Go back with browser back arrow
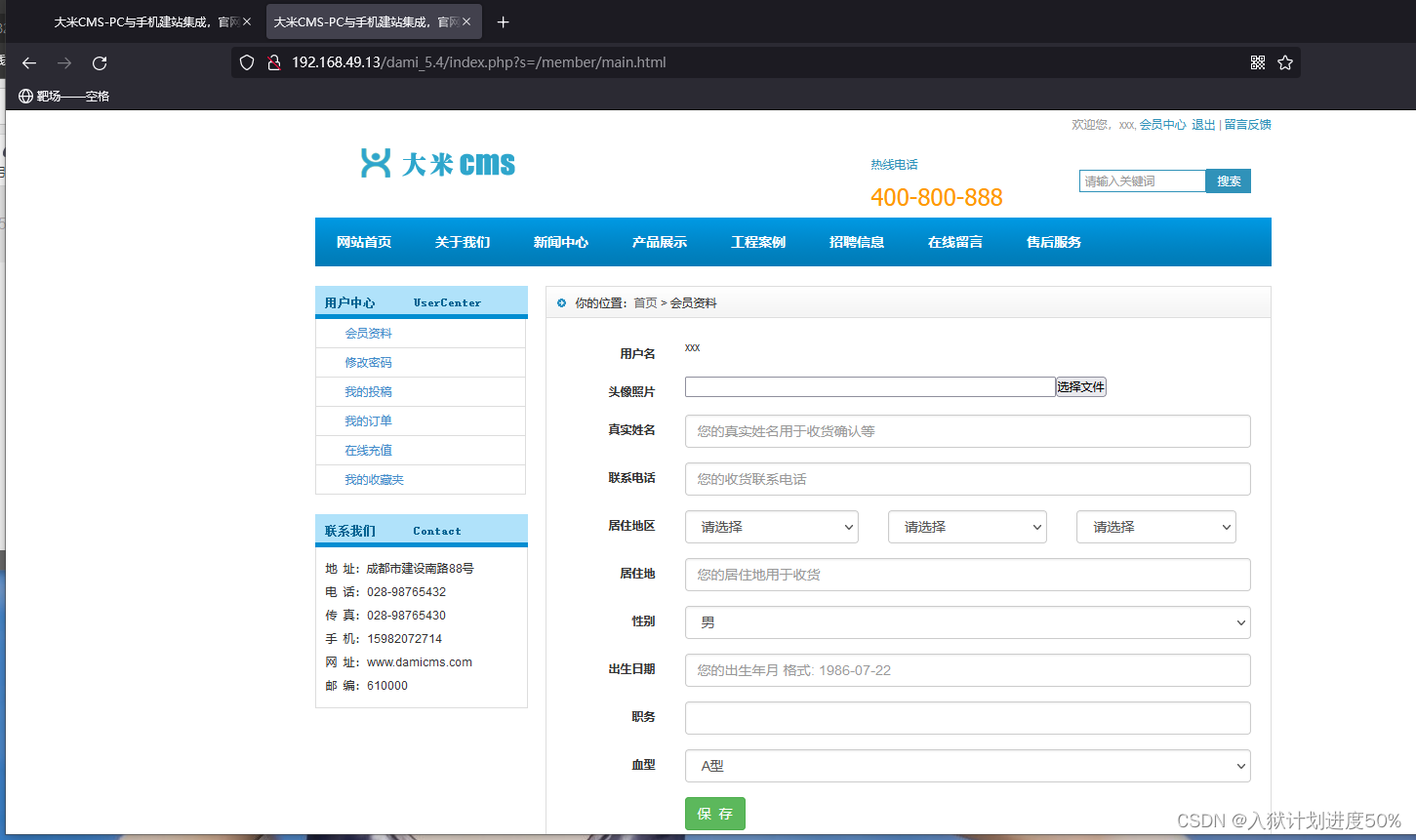This screenshot has height=840, width=1416. point(29,62)
